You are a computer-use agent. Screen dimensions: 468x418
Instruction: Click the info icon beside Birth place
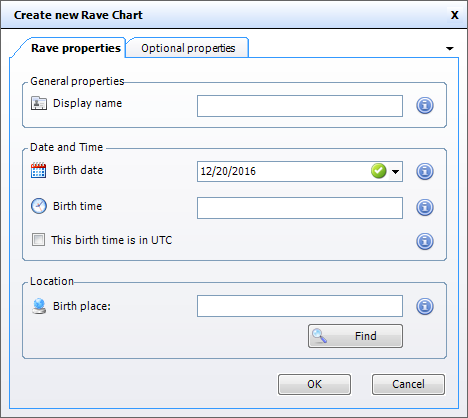[425, 306]
